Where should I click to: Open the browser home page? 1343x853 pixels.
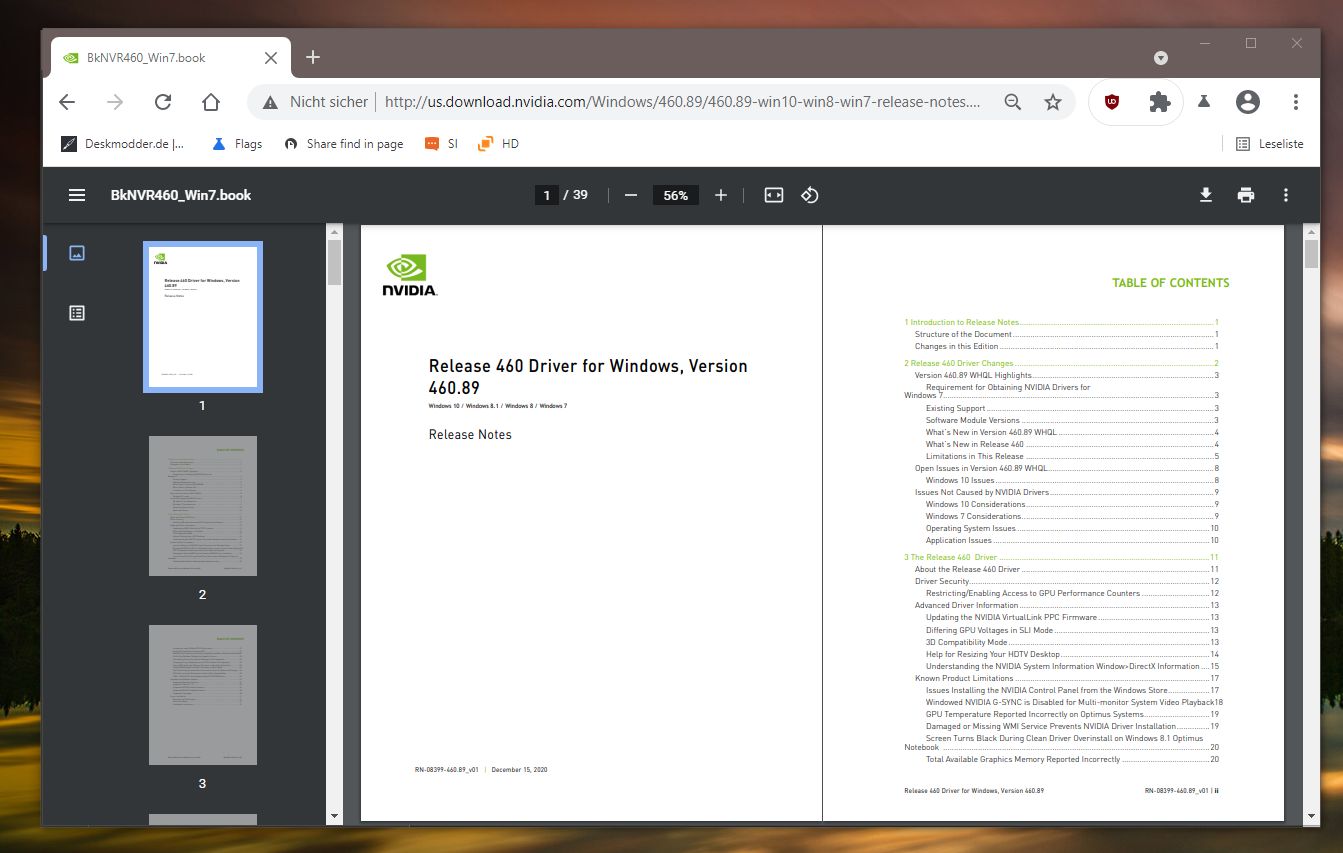click(x=211, y=102)
